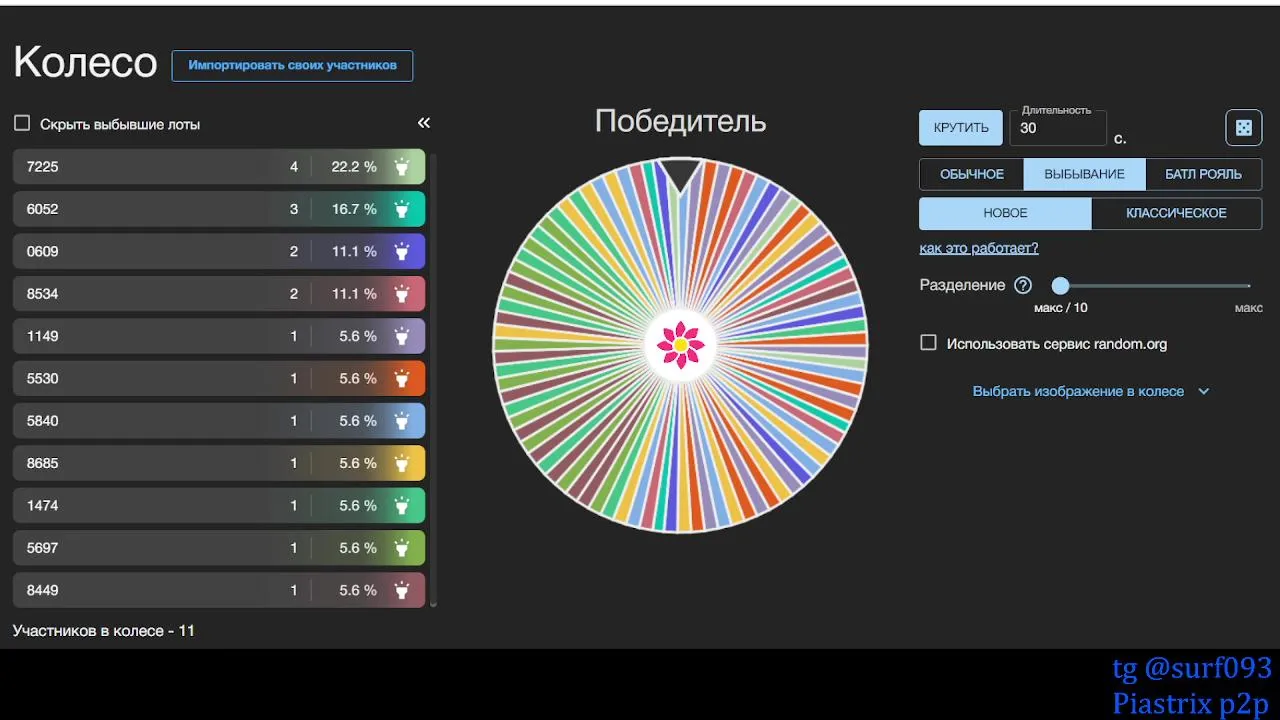Click lot name 0609
Viewport: 1280px width, 720px height.
point(43,251)
